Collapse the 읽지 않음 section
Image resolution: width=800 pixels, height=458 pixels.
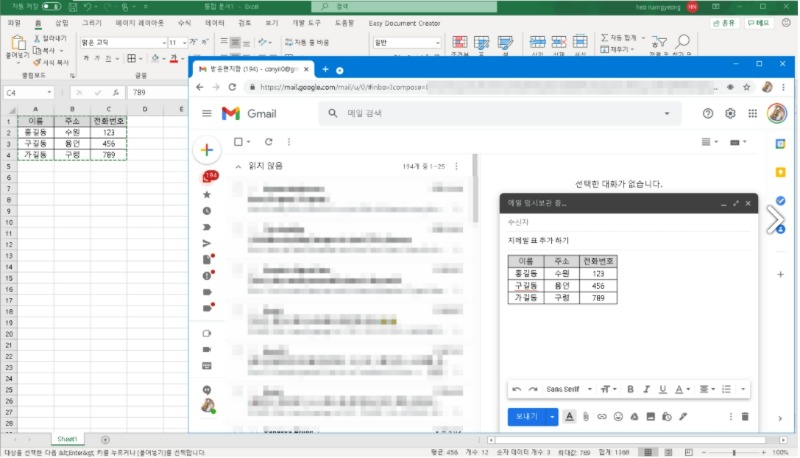tap(237, 166)
